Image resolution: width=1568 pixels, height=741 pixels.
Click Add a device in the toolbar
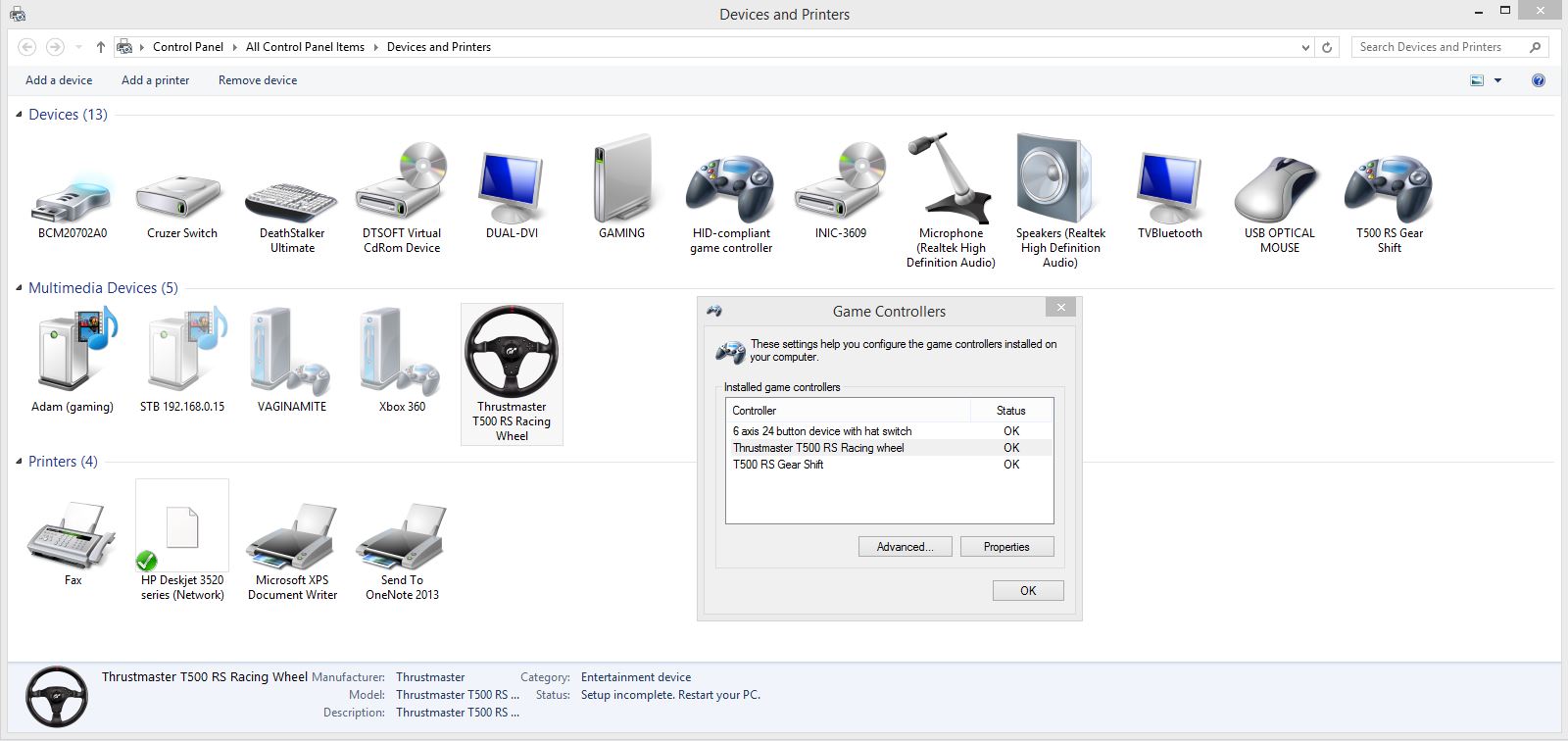(59, 80)
